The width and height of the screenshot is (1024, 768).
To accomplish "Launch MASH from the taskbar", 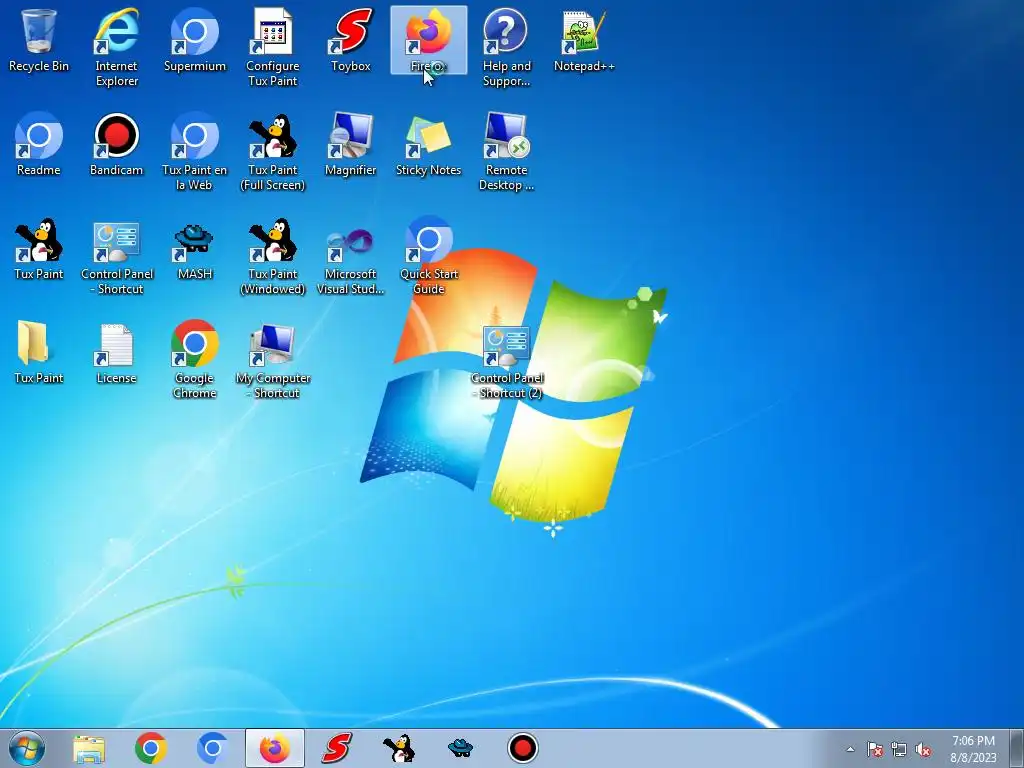I will click(x=460, y=748).
